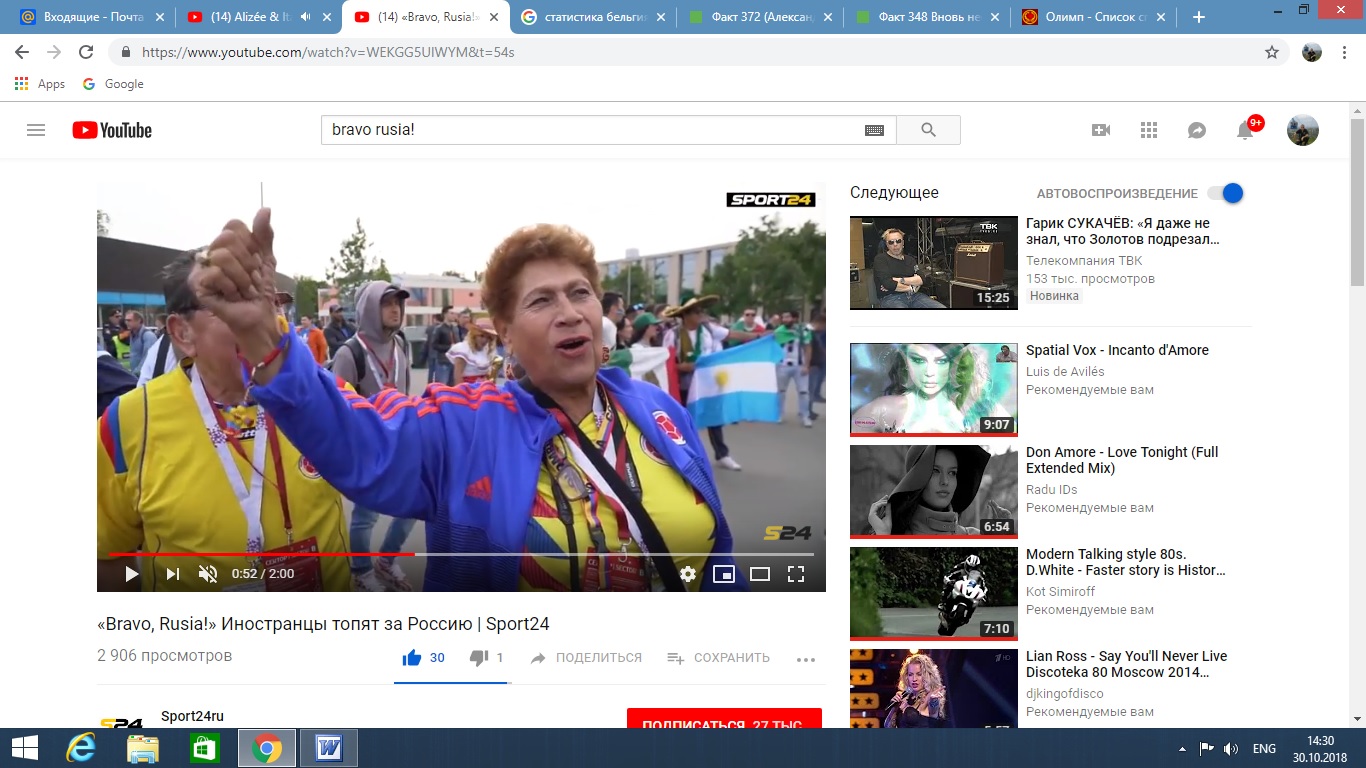
Task: Enter full screen mode
Action: point(796,574)
